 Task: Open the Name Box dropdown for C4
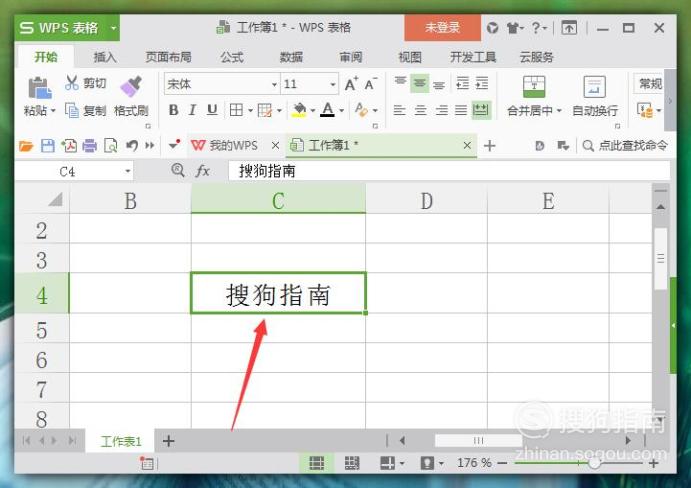point(127,171)
